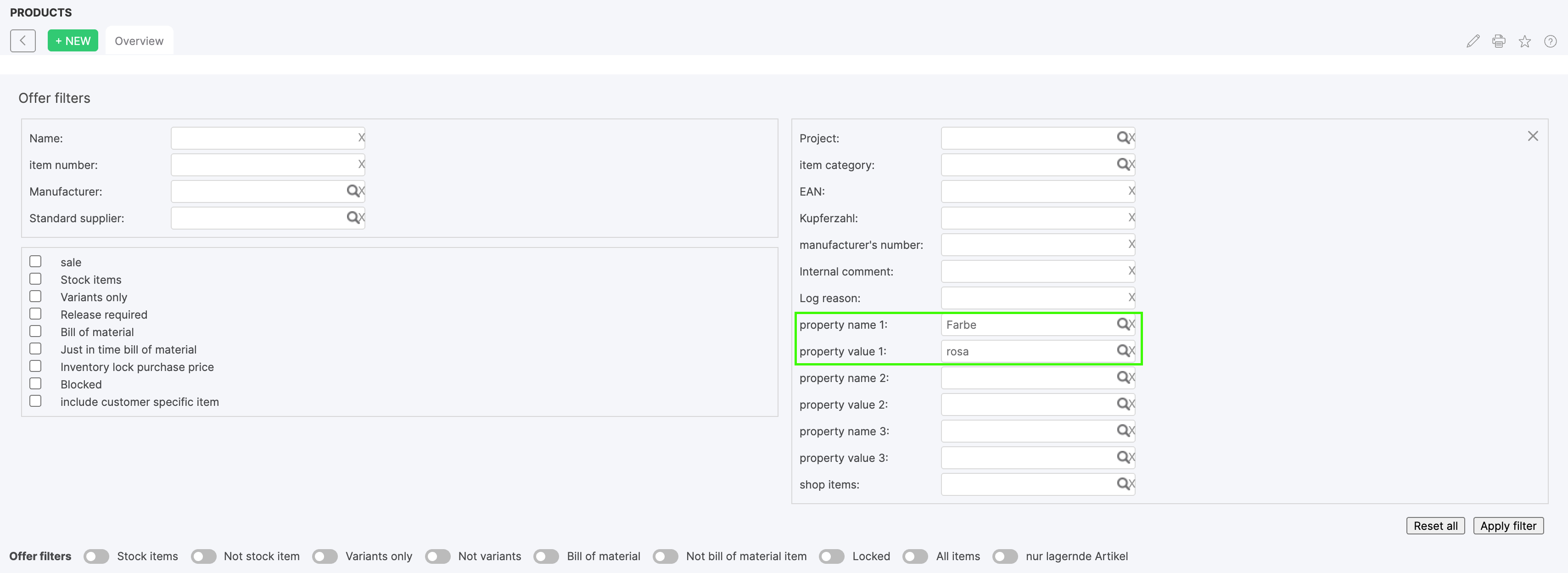
Task: Switch on Not bill of material item
Action: pyautogui.click(x=665, y=556)
